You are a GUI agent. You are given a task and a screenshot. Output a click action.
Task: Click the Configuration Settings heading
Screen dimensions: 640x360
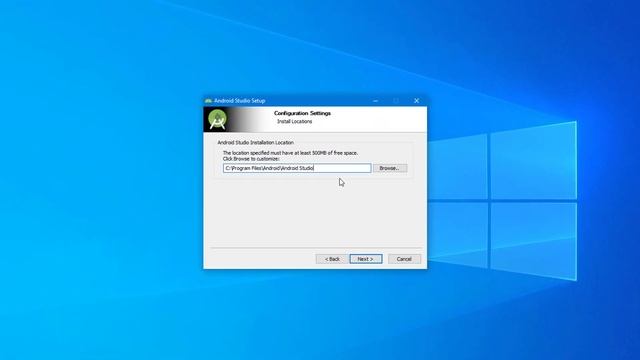pyautogui.click(x=302, y=113)
